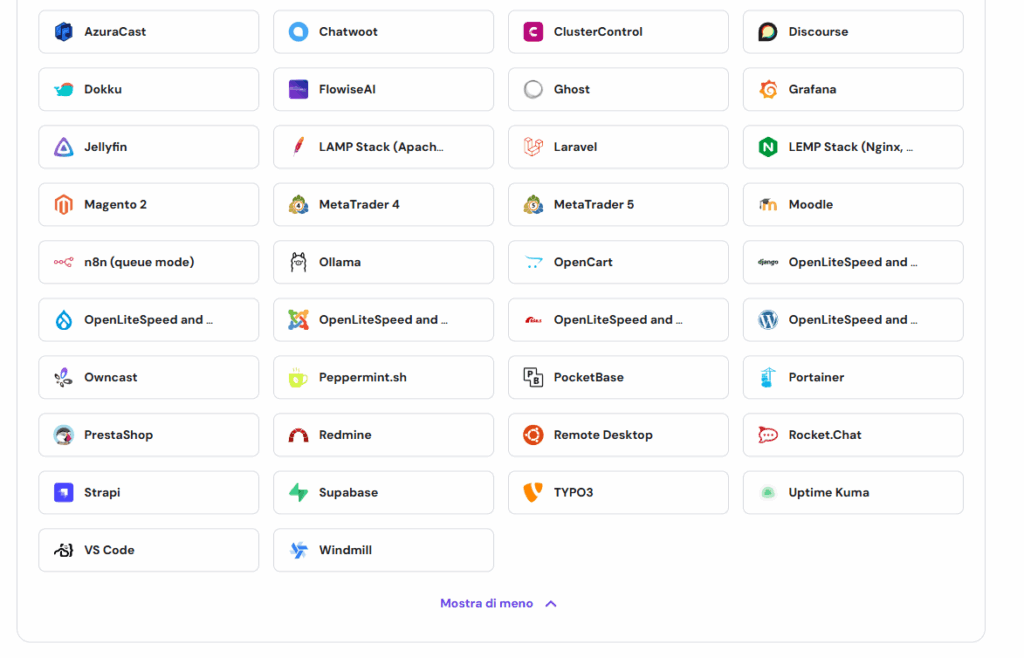Select the Ollama llama icon
The image size is (1024, 658).
pos(298,262)
